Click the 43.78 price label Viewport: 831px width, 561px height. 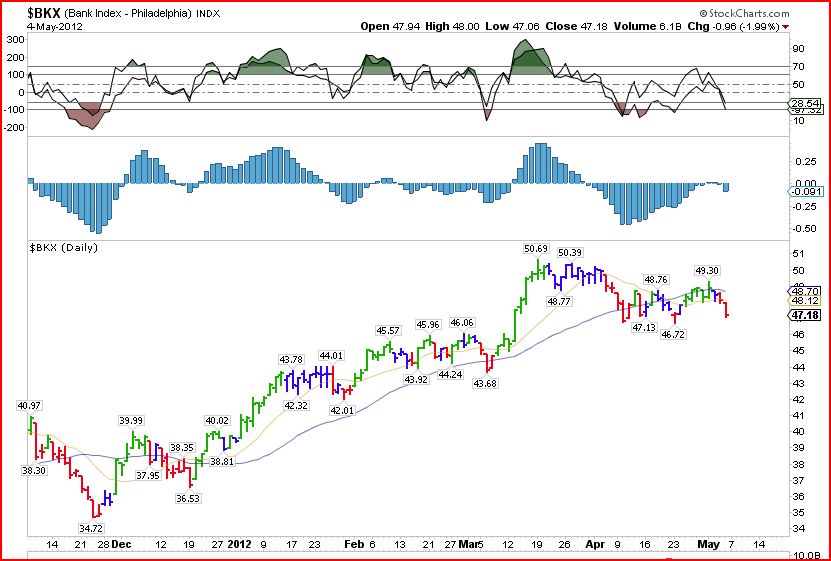pyautogui.click(x=291, y=360)
